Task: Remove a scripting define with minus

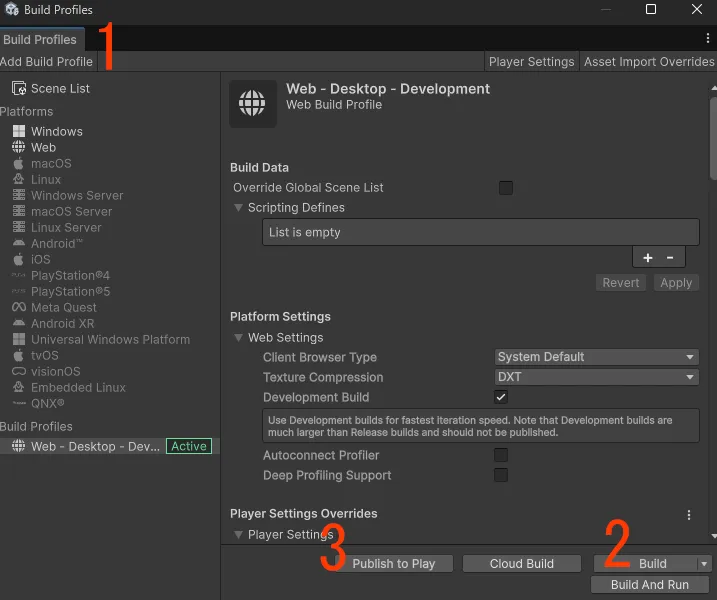Action: click(670, 258)
